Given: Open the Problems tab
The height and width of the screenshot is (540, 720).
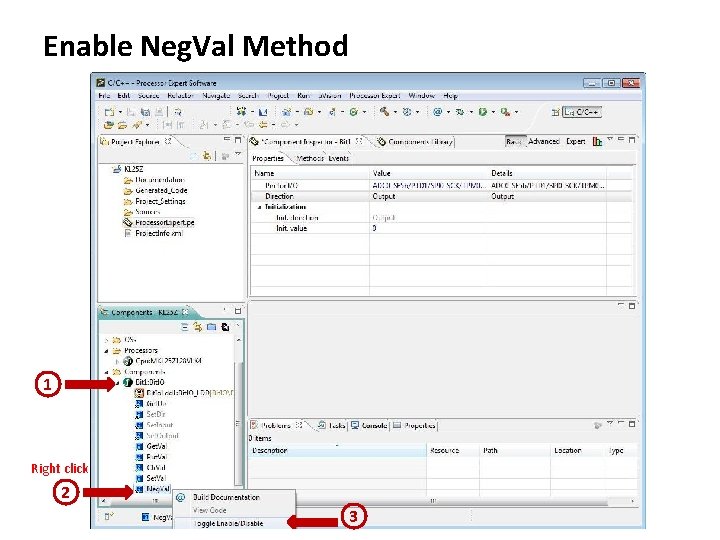Looking at the screenshot, I should 276,426.
